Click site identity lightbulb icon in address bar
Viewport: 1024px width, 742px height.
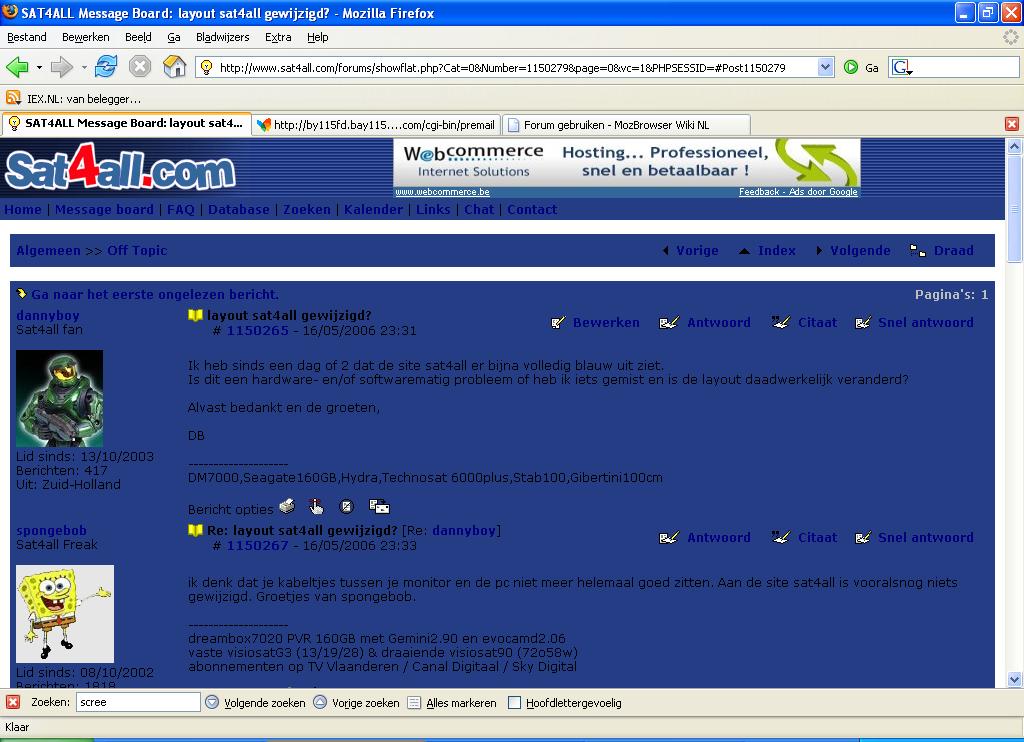[206, 67]
